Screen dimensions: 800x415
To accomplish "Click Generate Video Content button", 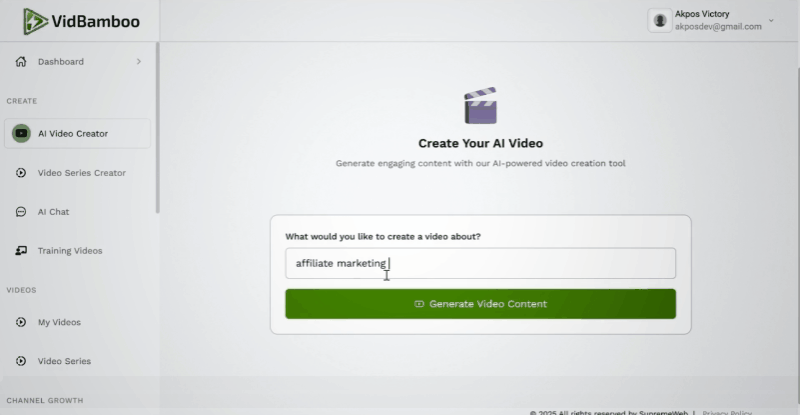I will tap(481, 304).
